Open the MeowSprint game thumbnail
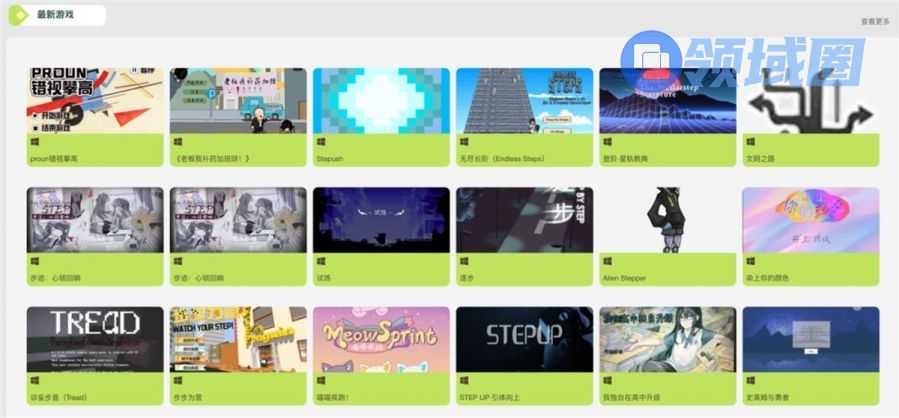 click(381, 339)
